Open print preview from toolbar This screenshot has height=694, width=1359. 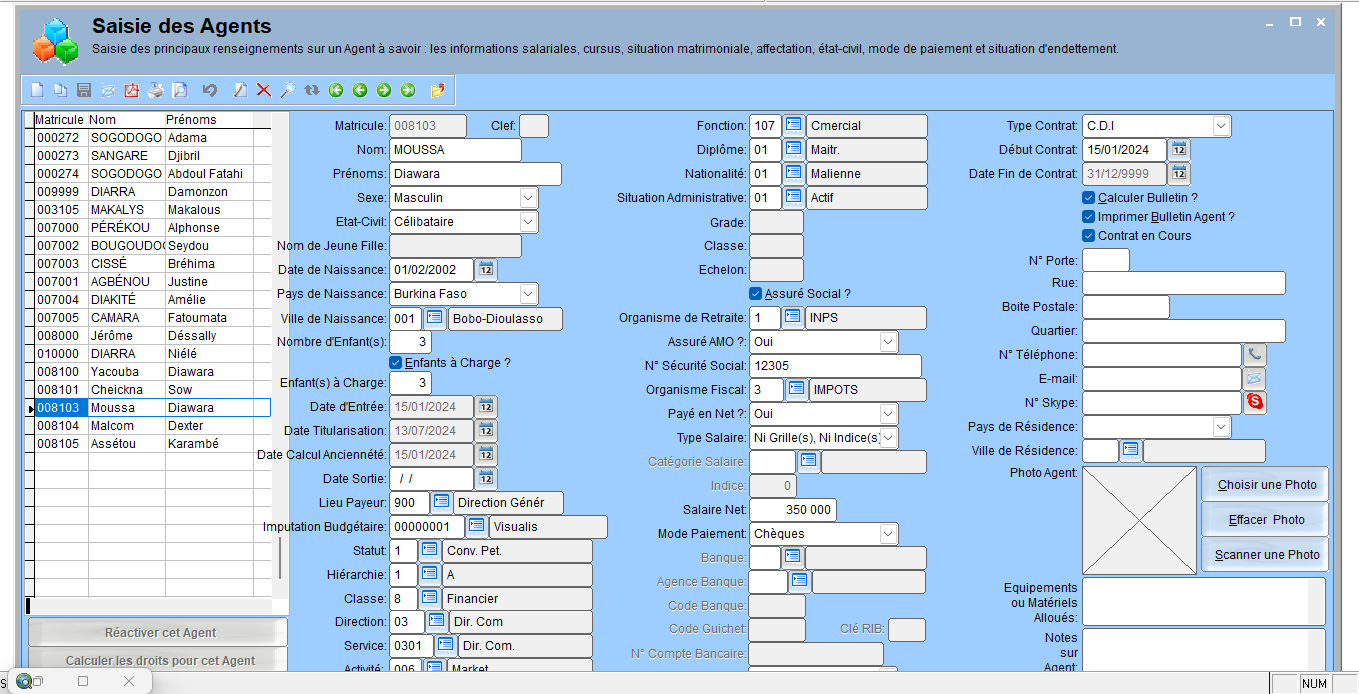180,90
